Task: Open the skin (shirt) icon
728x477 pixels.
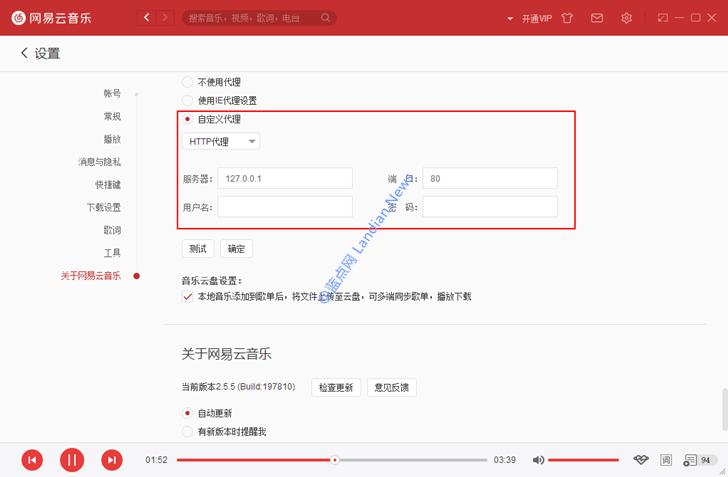Action: 567,18
